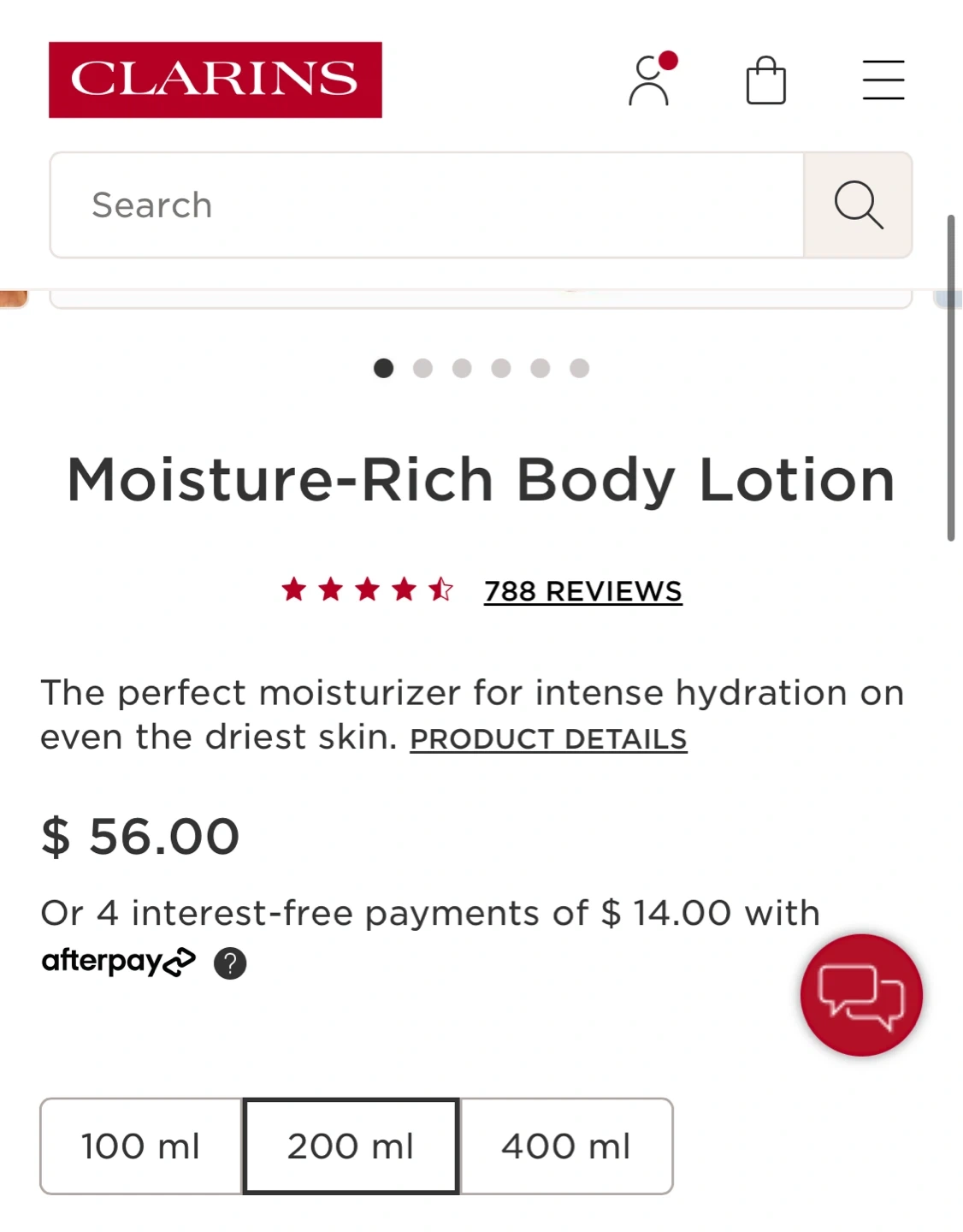Screen dimensions: 963x1232
Task: Go to third carousel image dot
Action: tap(462, 368)
